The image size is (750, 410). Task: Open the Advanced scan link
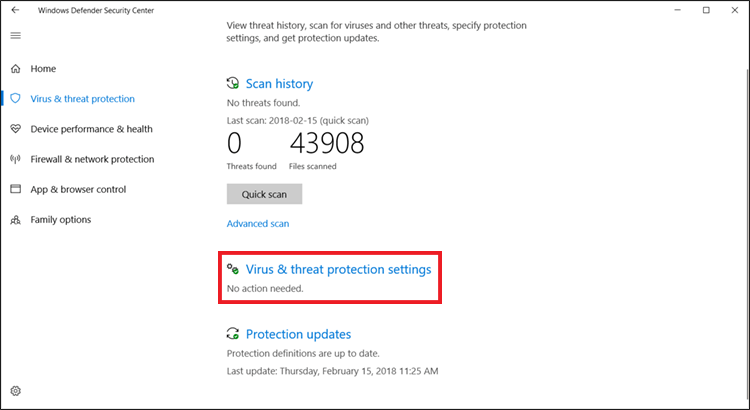258,224
